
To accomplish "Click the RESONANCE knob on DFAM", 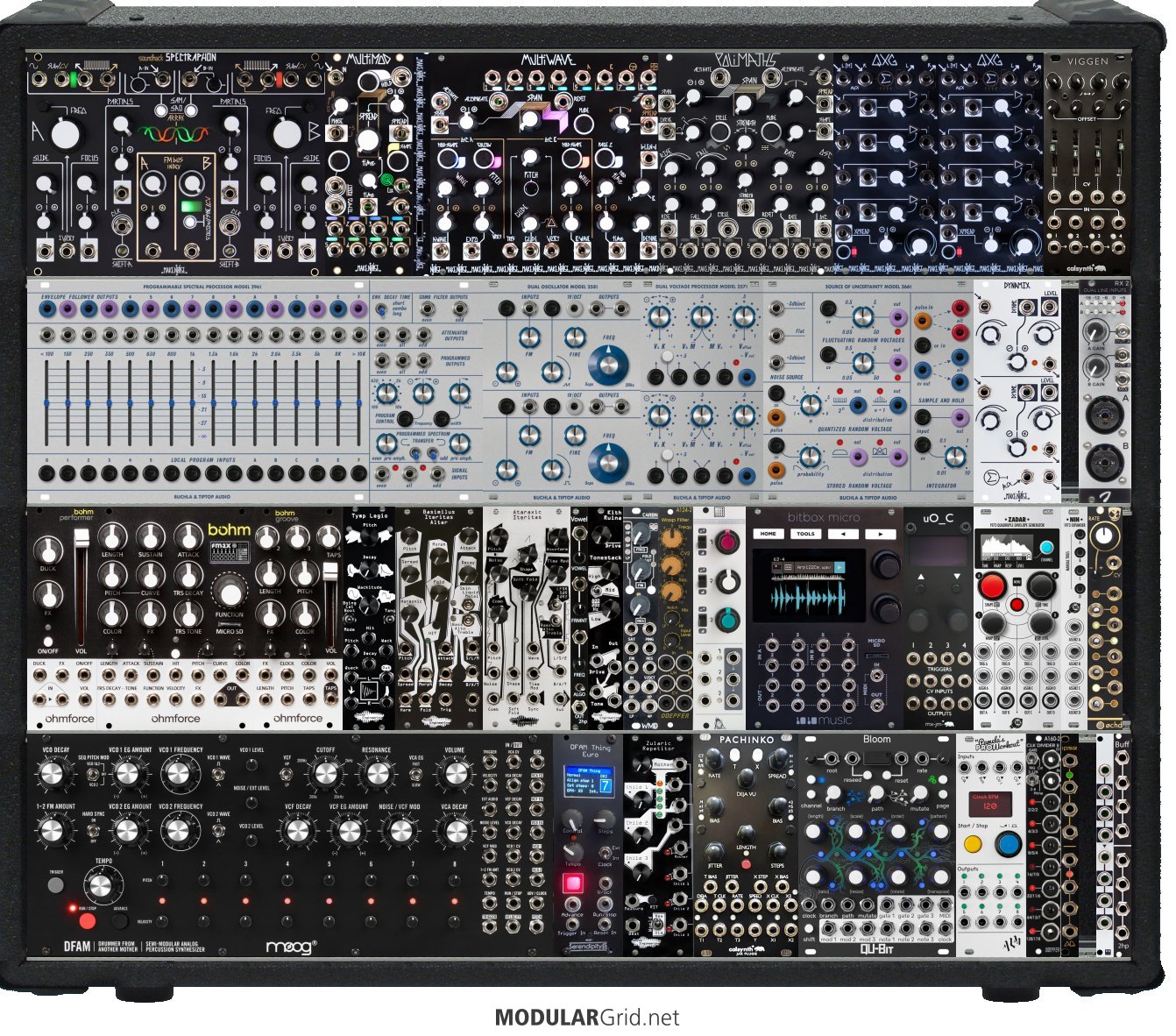I will [x=377, y=773].
